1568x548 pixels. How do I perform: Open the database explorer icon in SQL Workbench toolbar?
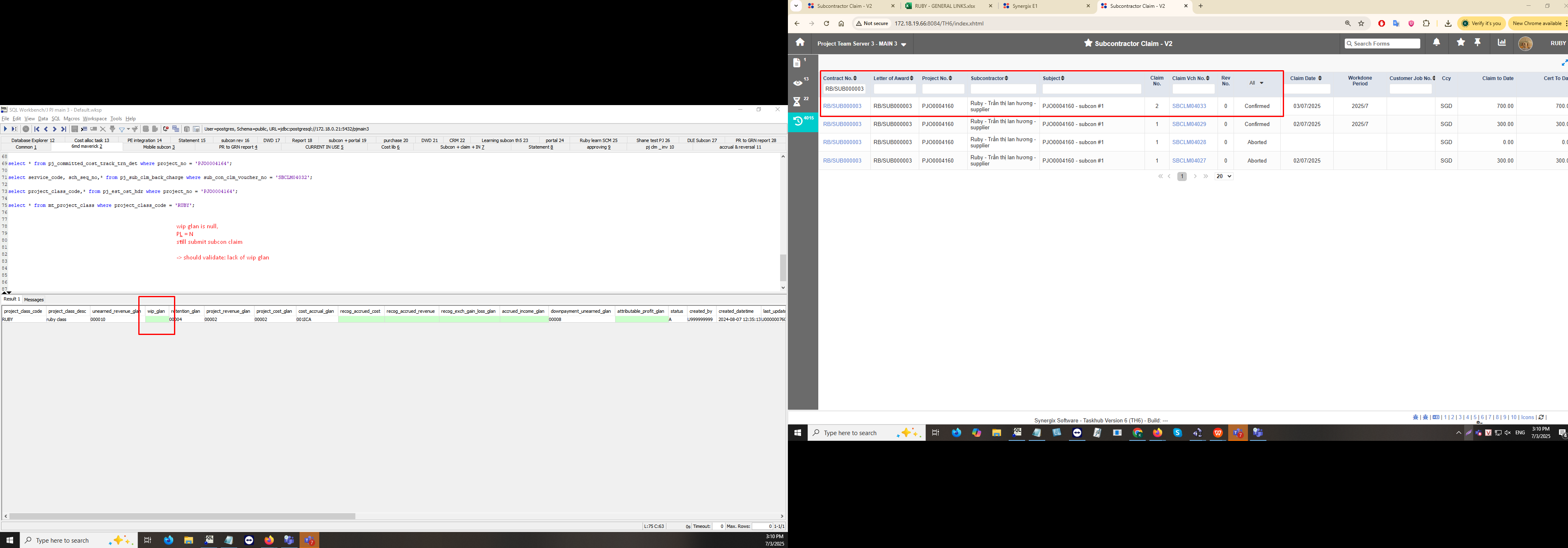pyautogui.click(x=187, y=129)
